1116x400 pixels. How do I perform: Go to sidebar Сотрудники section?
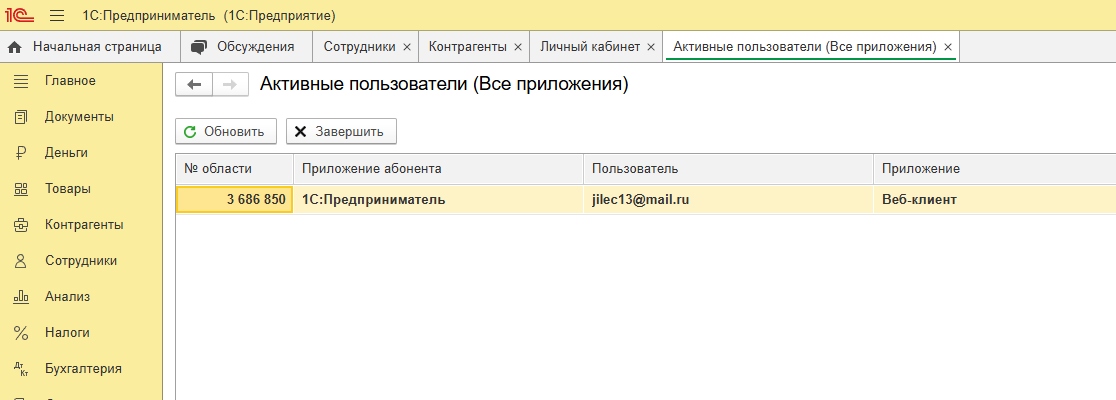coord(81,260)
